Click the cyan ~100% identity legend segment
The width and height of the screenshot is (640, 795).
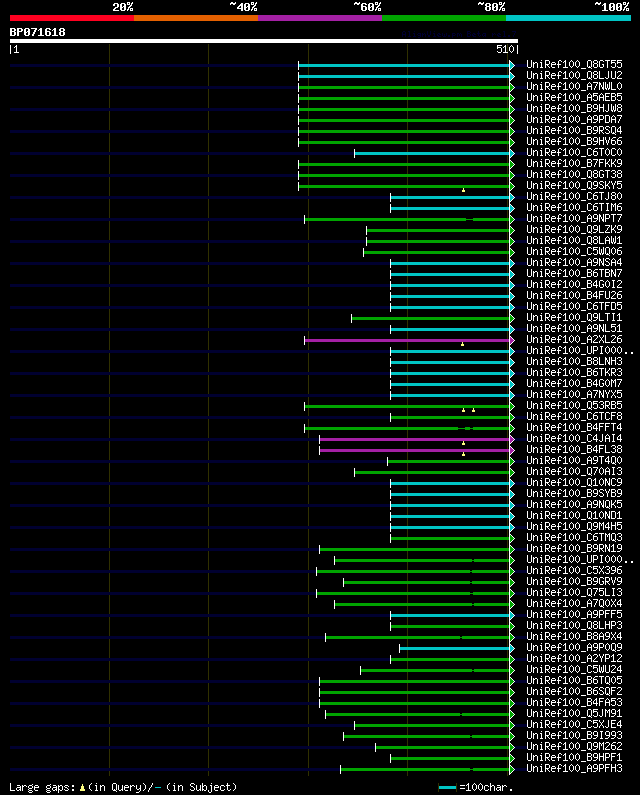pos(568,18)
